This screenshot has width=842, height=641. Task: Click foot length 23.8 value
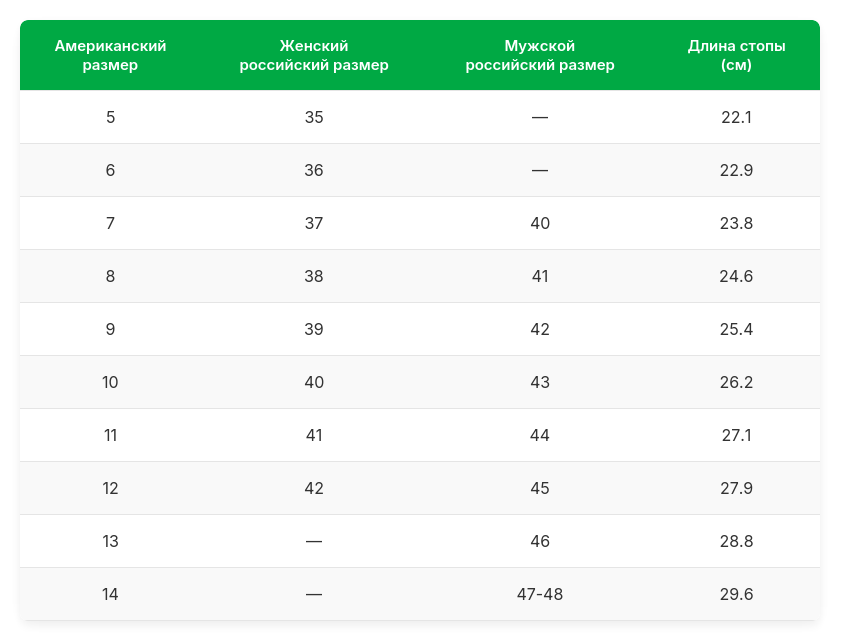coord(736,223)
